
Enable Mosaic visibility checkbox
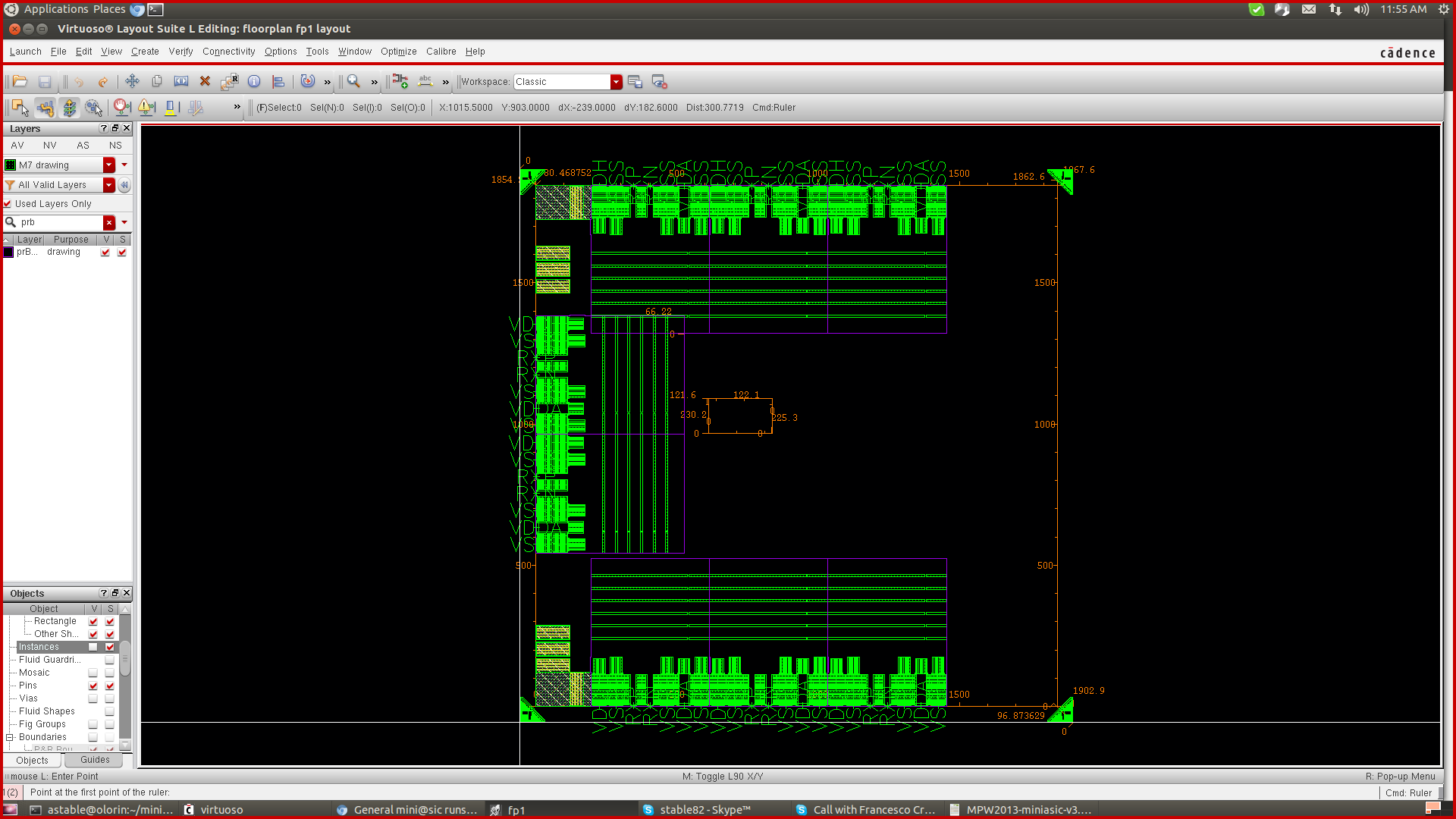[93, 673]
